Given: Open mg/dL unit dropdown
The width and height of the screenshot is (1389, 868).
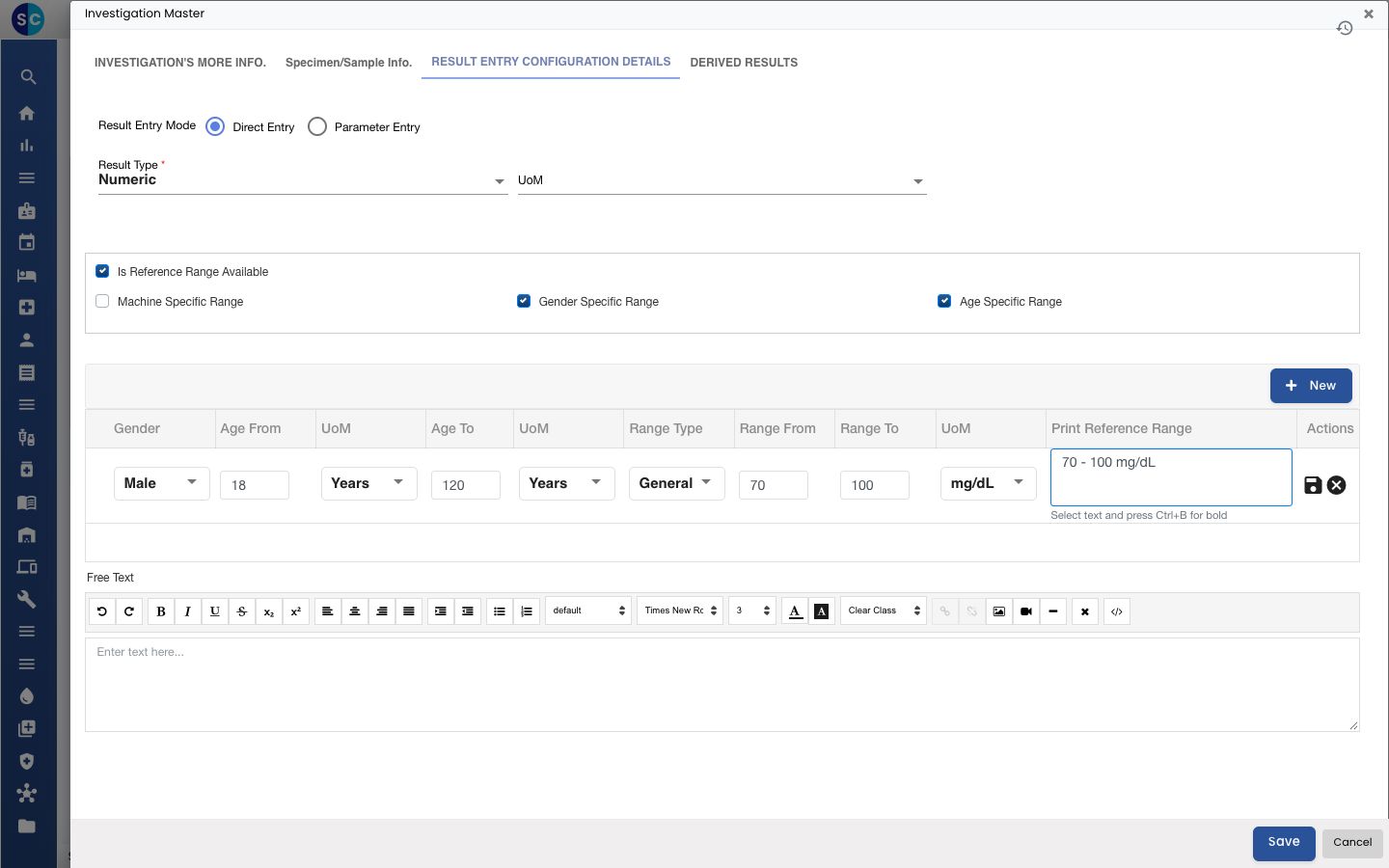Looking at the screenshot, I should (989, 483).
